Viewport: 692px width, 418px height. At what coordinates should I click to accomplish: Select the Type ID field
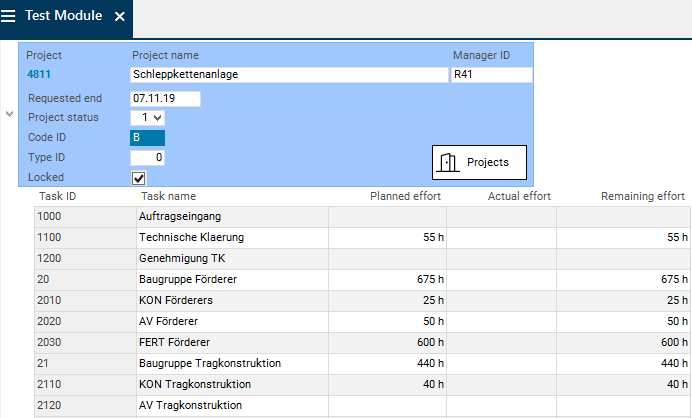(x=147, y=158)
